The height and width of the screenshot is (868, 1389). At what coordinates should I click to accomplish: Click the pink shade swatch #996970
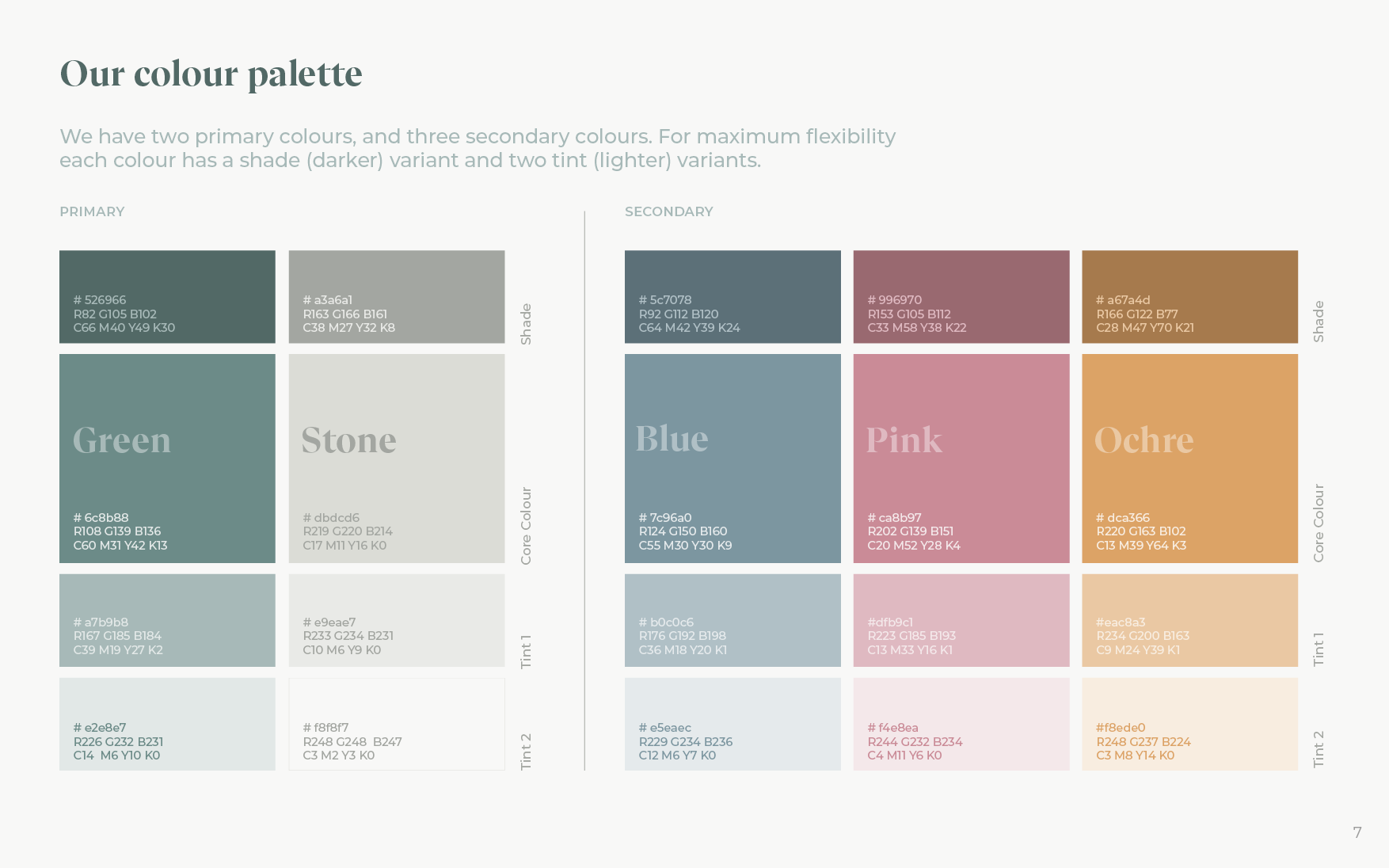pyautogui.click(x=961, y=296)
